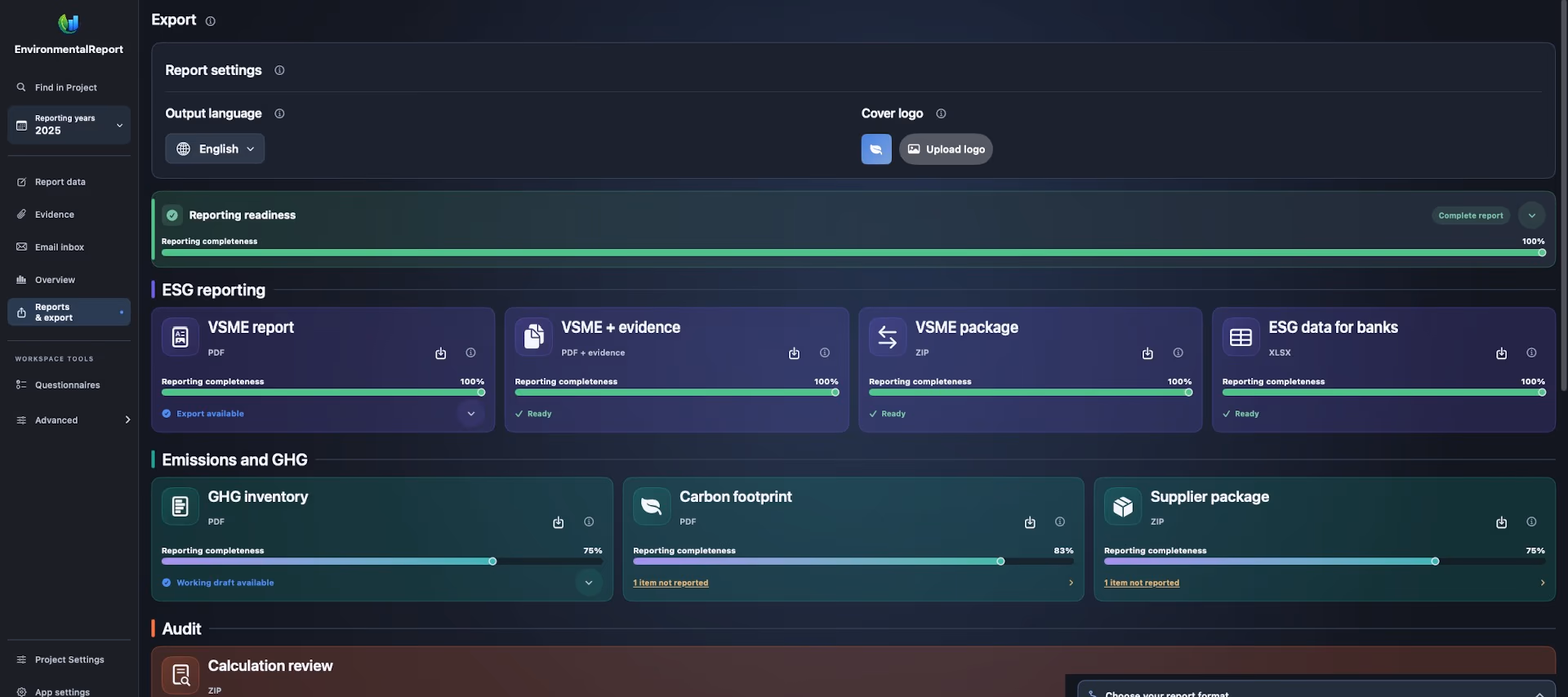Open Project Settings in the sidebar
This screenshot has width=1568, height=697.
click(x=69, y=659)
